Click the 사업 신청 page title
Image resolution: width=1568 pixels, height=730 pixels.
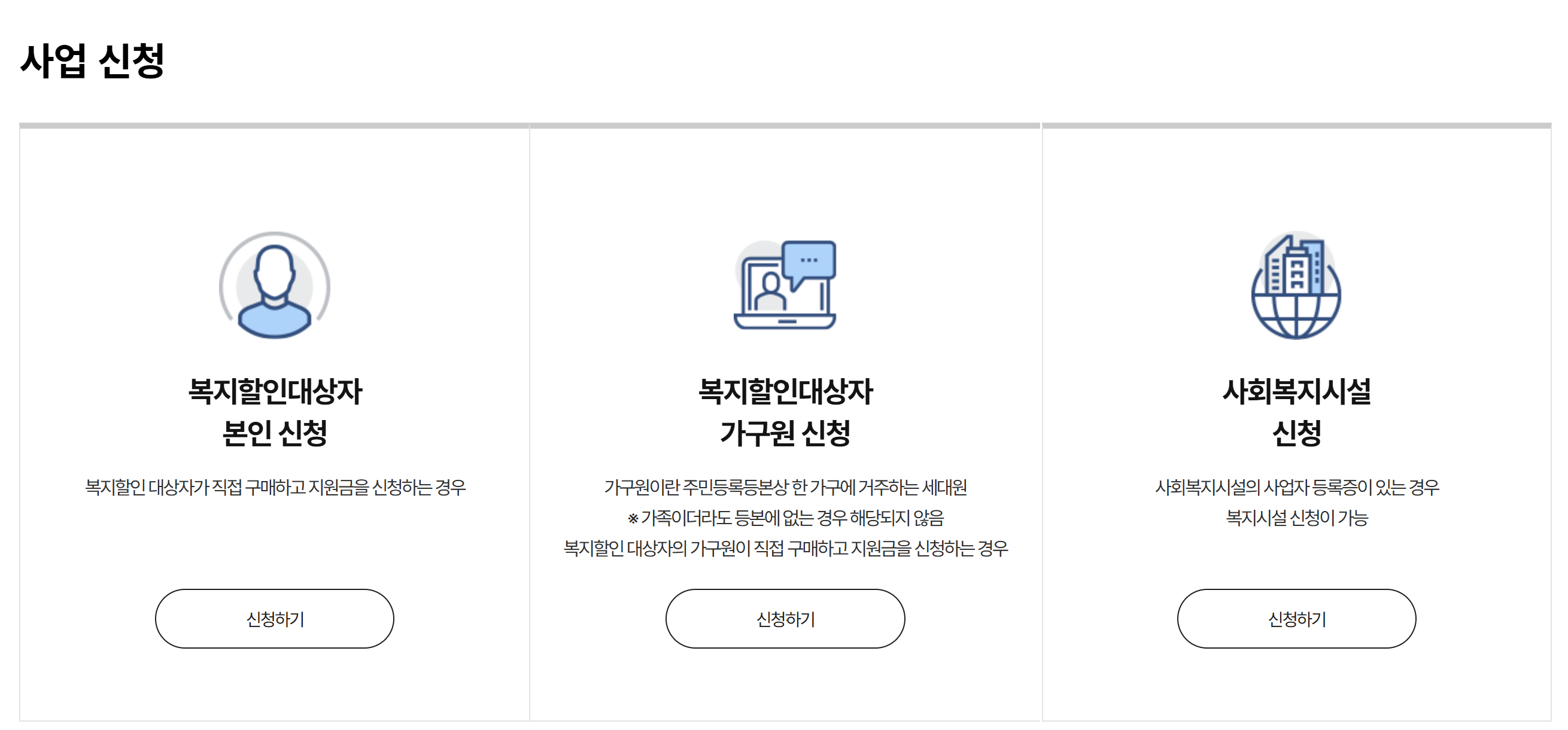[93, 61]
